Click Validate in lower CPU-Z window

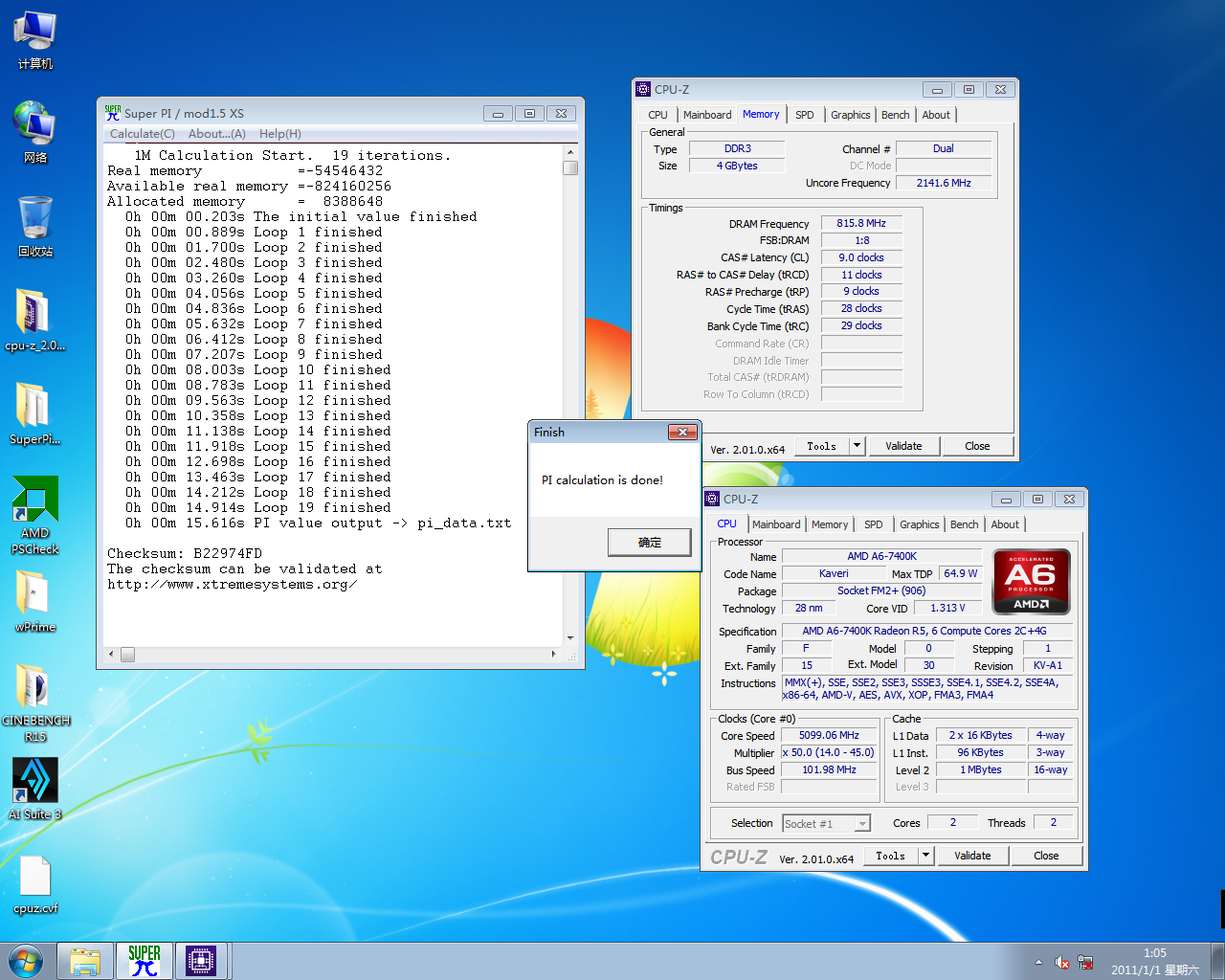tap(972, 856)
